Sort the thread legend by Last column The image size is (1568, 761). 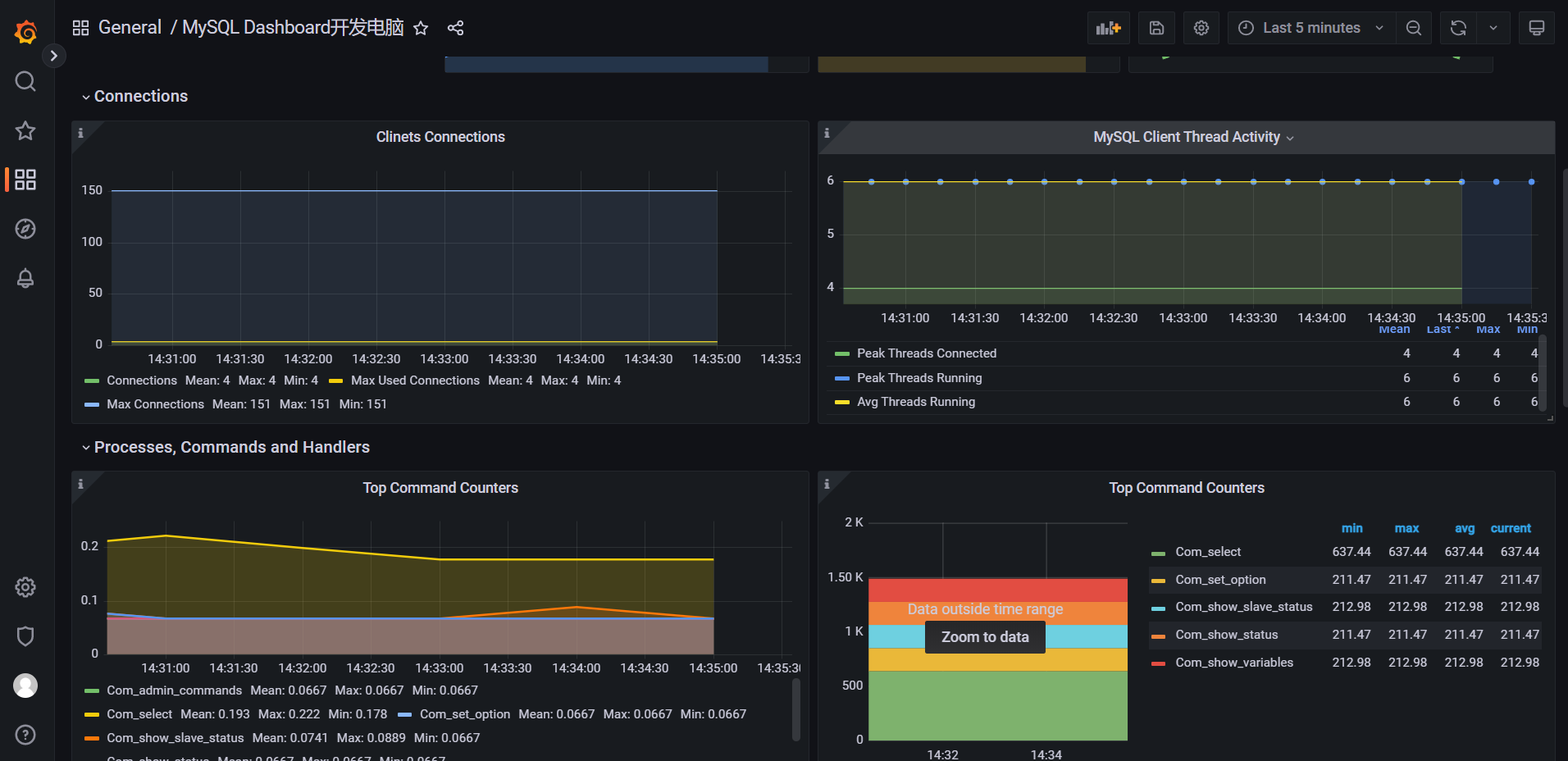click(x=1443, y=330)
